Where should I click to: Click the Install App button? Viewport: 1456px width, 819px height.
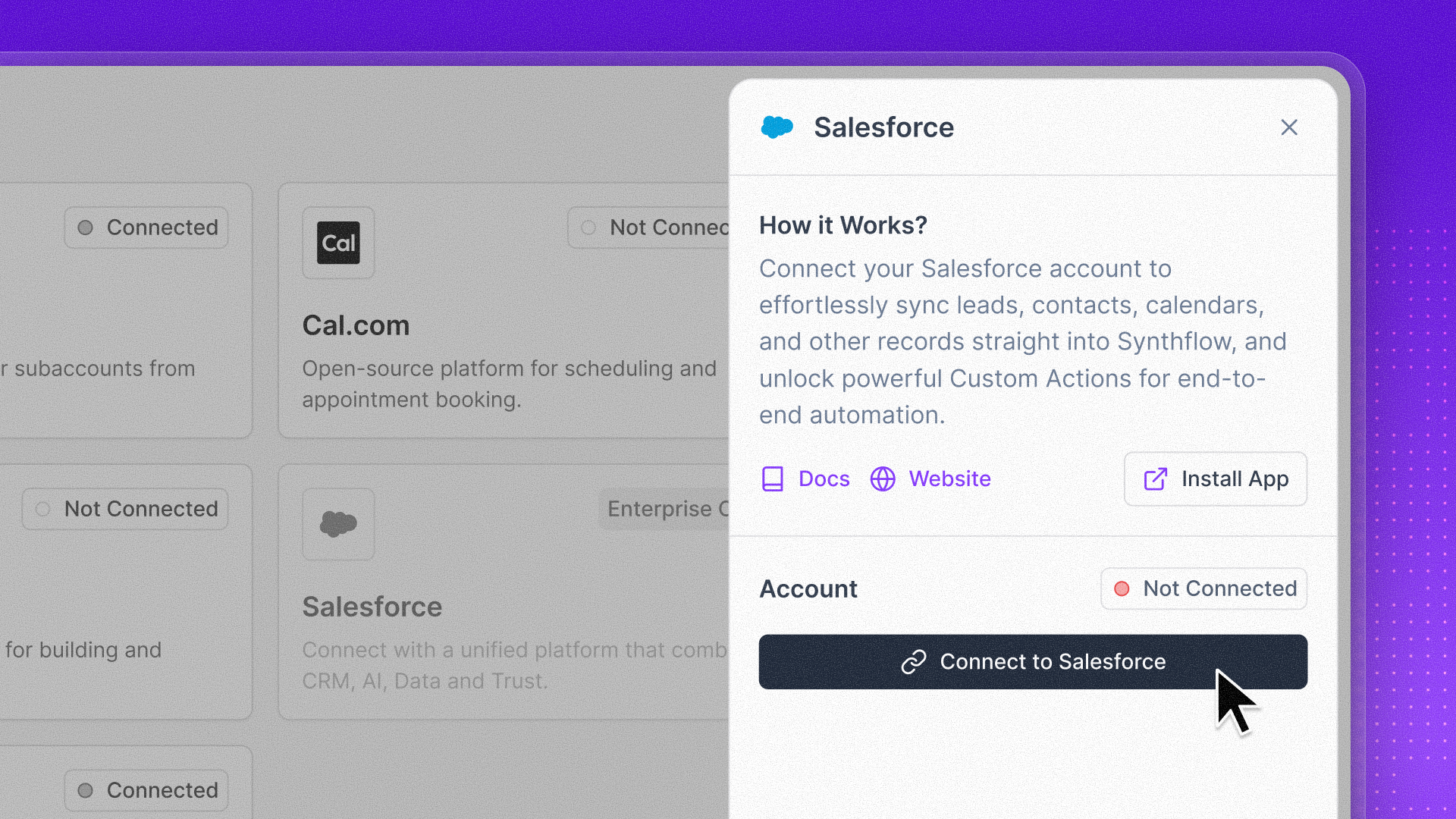(1215, 479)
